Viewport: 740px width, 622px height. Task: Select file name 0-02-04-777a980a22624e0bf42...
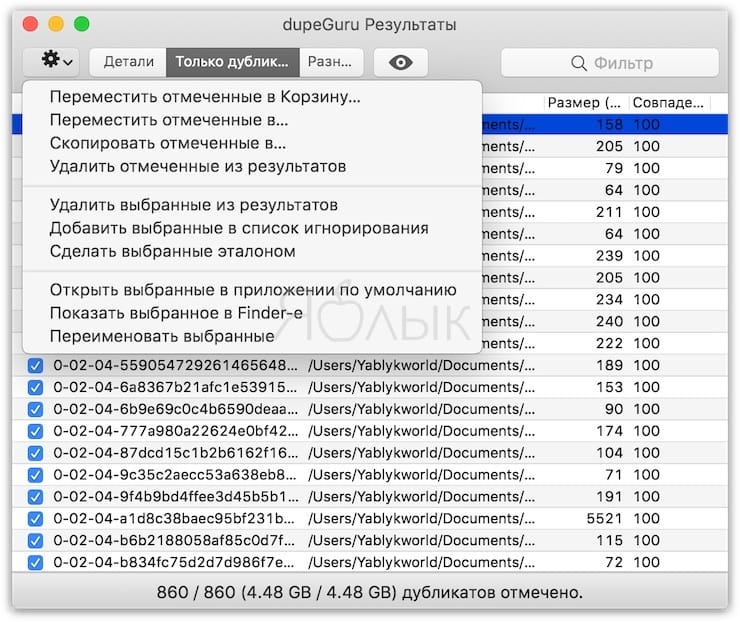[x=176, y=431]
